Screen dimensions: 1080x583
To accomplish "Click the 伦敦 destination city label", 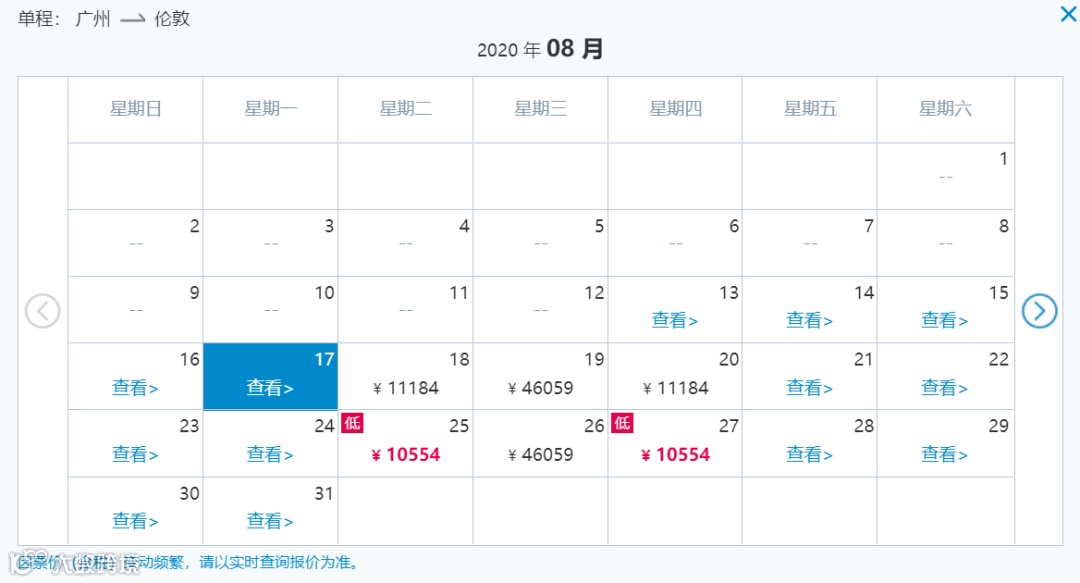I will click(172, 19).
